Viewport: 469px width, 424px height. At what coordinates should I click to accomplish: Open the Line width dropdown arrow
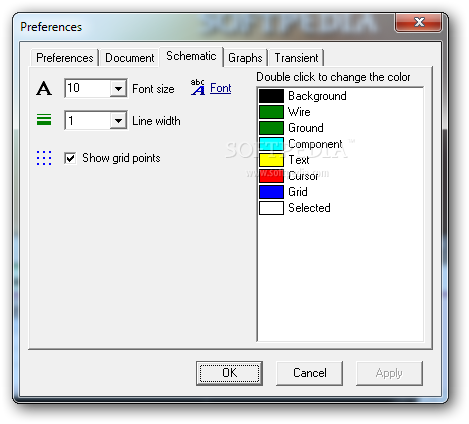pos(118,120)
